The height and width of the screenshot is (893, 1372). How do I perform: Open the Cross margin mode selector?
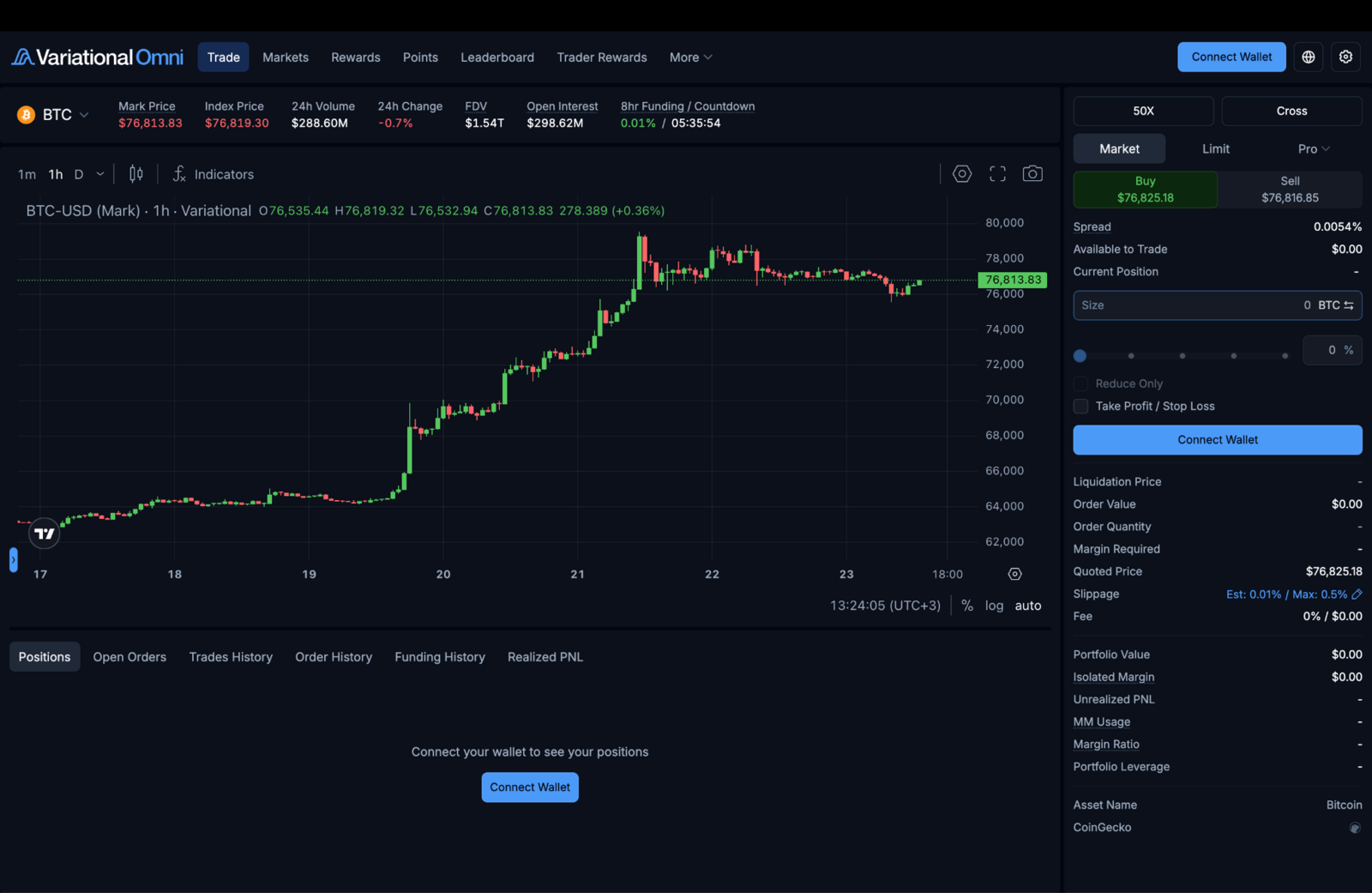(x=1291, y=112)
